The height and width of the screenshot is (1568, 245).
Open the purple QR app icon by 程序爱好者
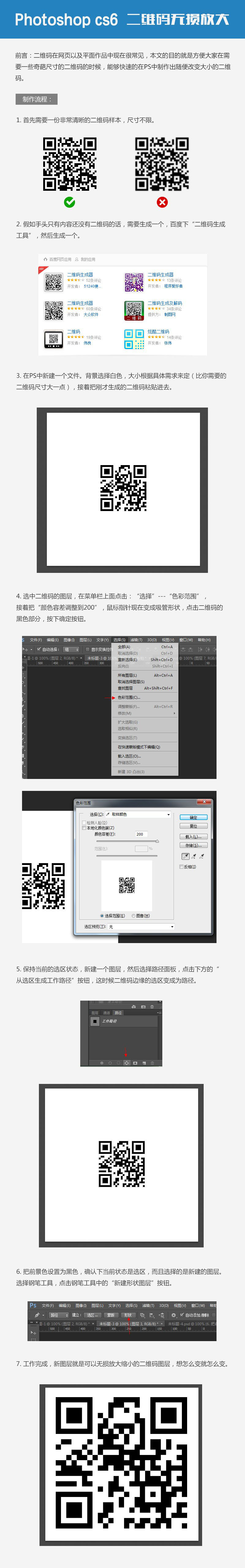[134, 282]
